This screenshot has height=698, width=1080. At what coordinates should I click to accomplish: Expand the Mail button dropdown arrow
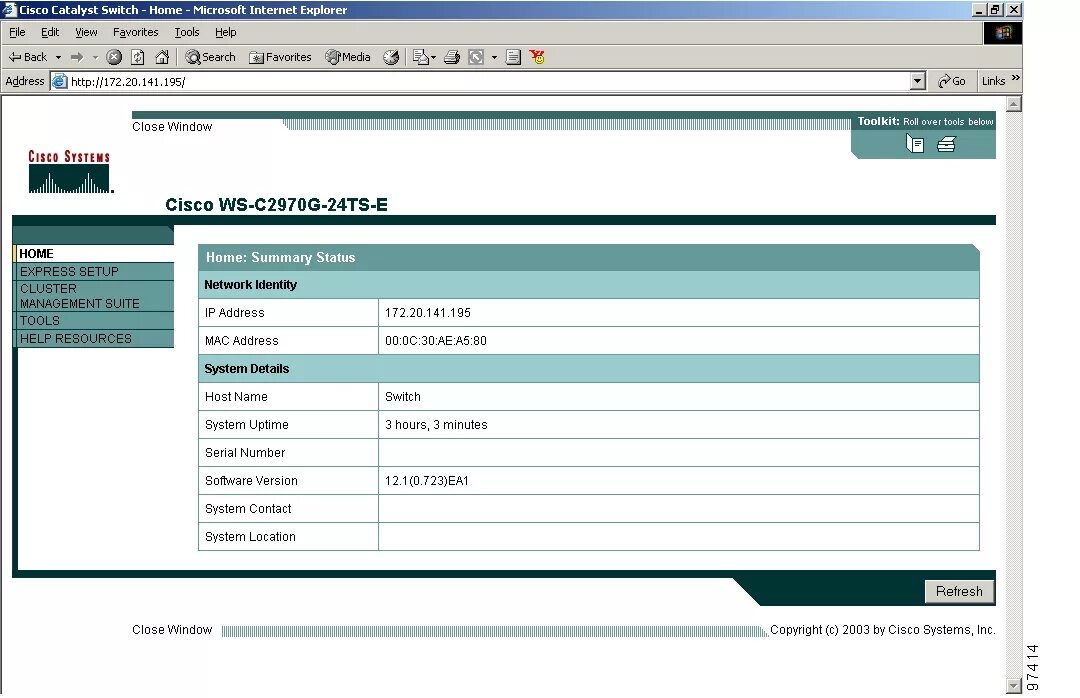pos(433,57)
